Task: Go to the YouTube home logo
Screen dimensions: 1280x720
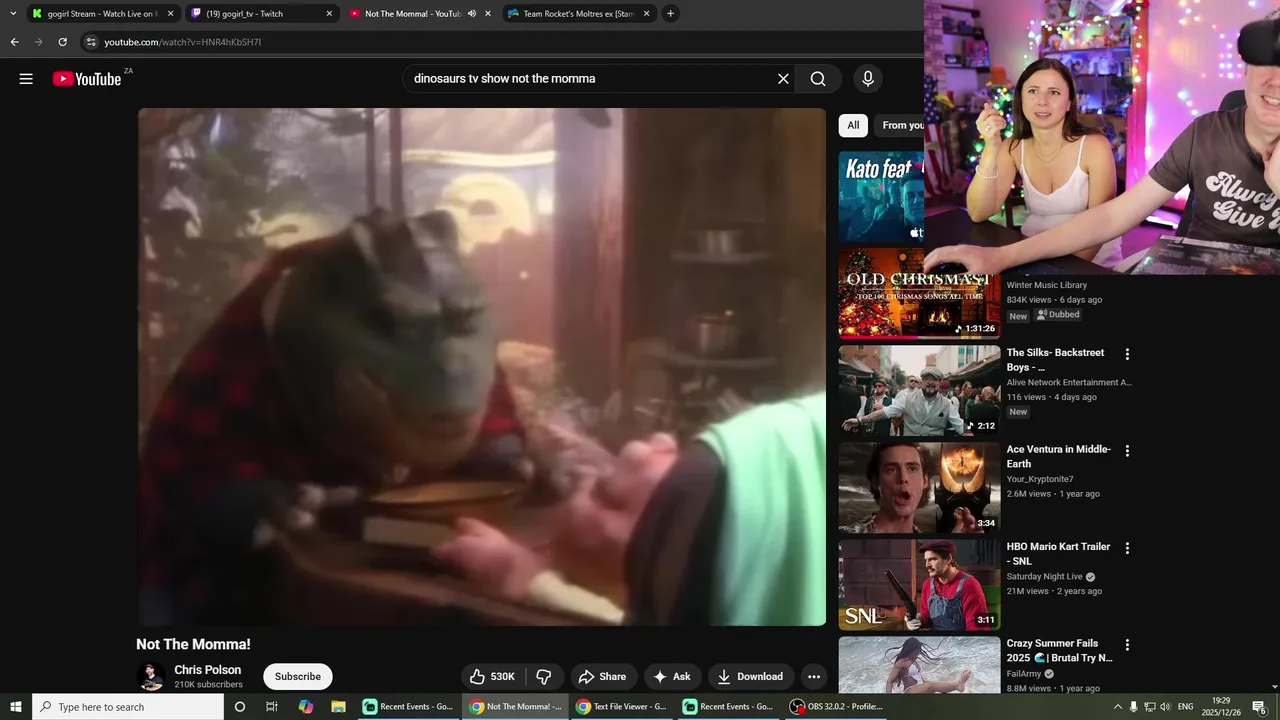Action: [x=87, y=79]
